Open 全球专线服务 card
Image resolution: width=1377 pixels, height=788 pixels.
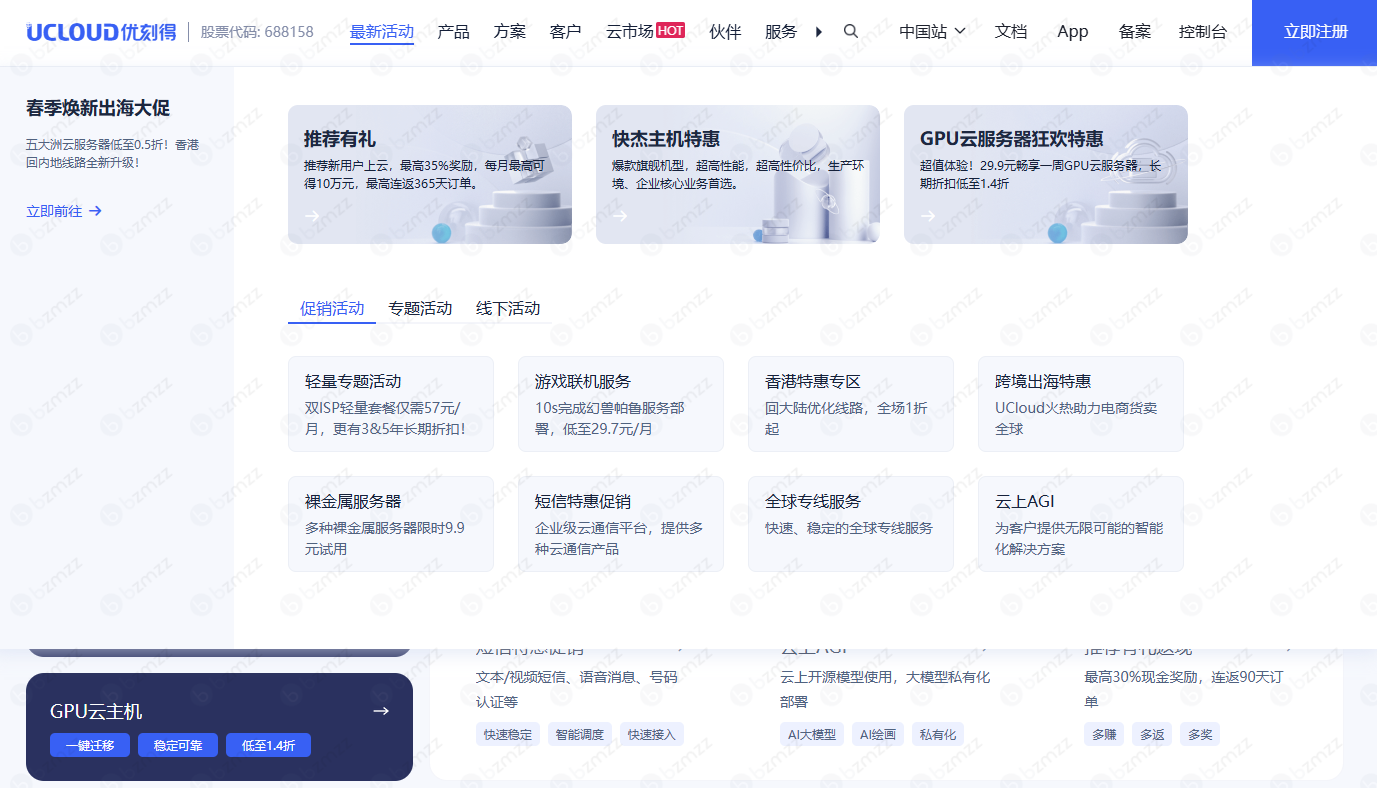(x=851, y=524)
